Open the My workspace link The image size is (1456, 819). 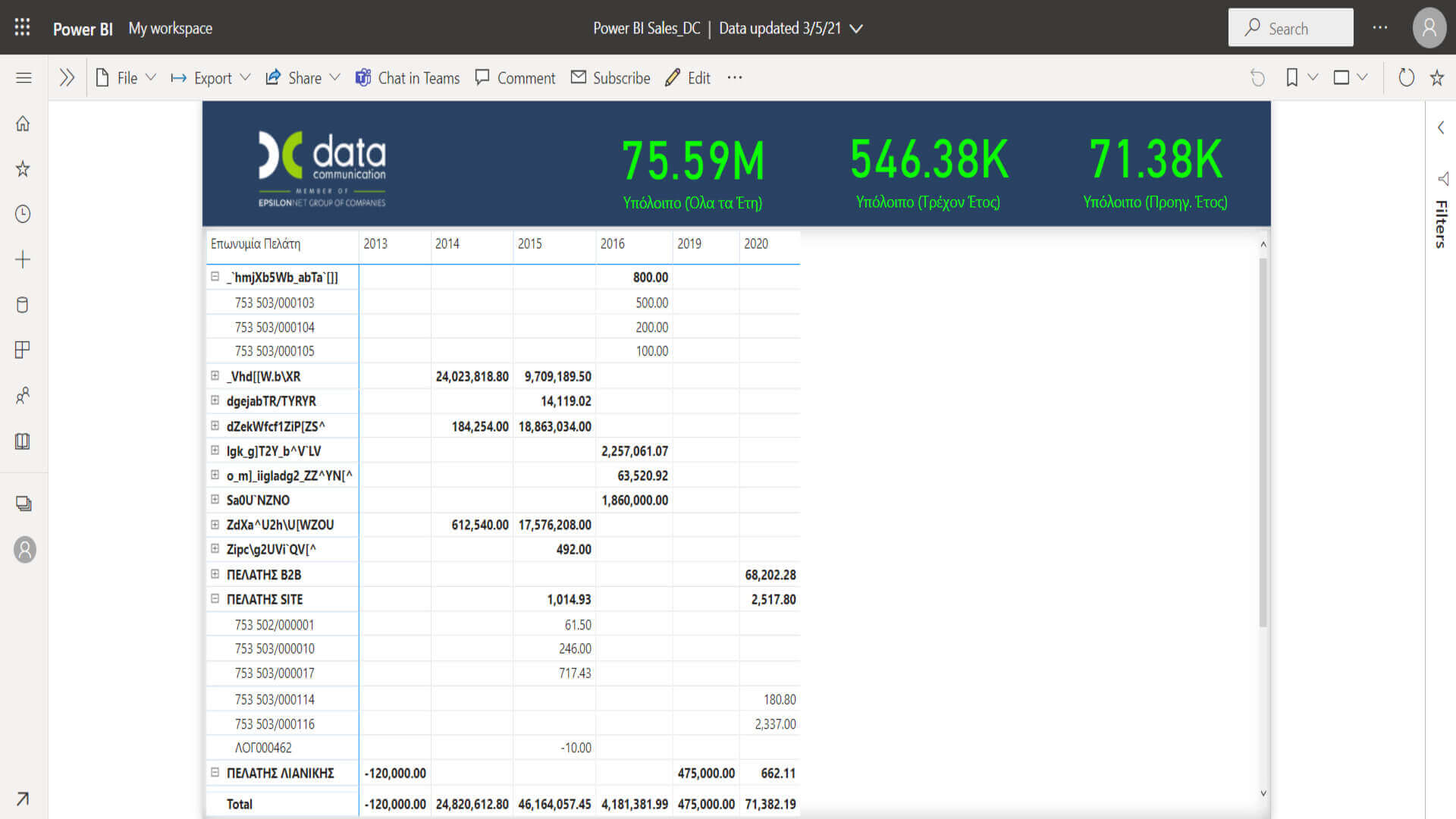pyautogui.click(x=171, y=29)
